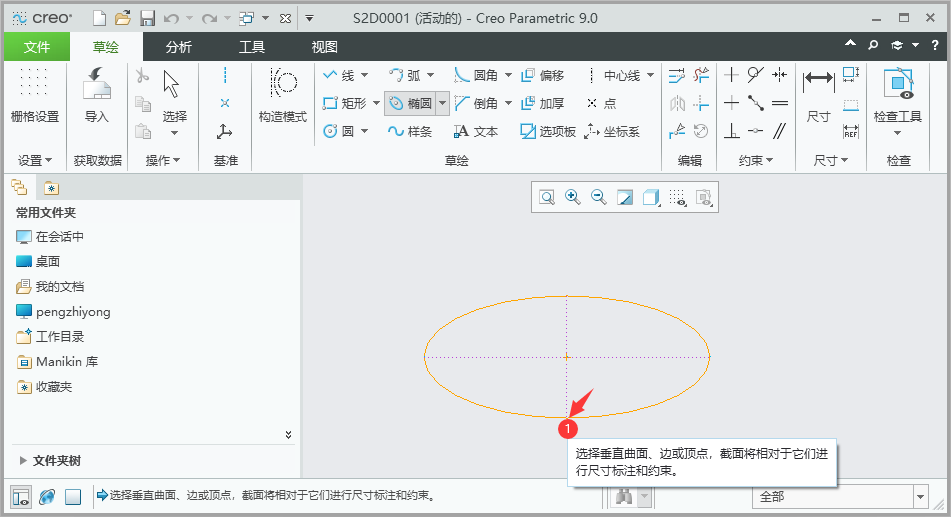The height and width of the screenshot is (517, 951).
Task: Select the 文本 text tool
Action: [x=476, y=131]
